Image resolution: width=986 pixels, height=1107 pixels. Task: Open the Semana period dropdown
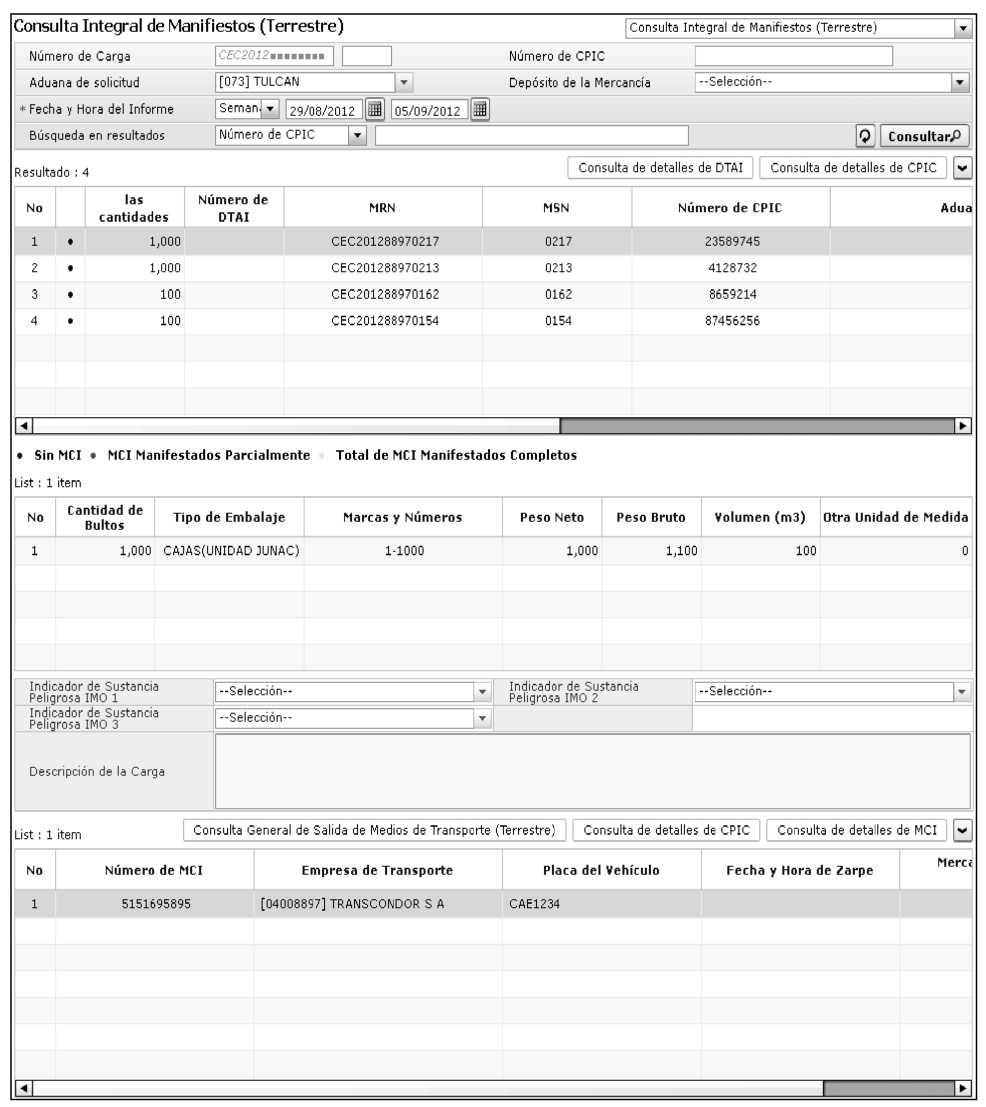(x=271, y=109)
